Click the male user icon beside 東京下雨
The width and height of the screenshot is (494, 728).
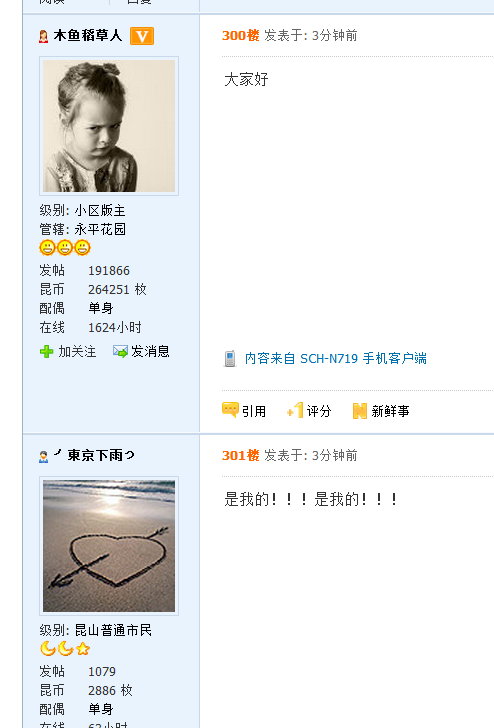click(44, 457)
